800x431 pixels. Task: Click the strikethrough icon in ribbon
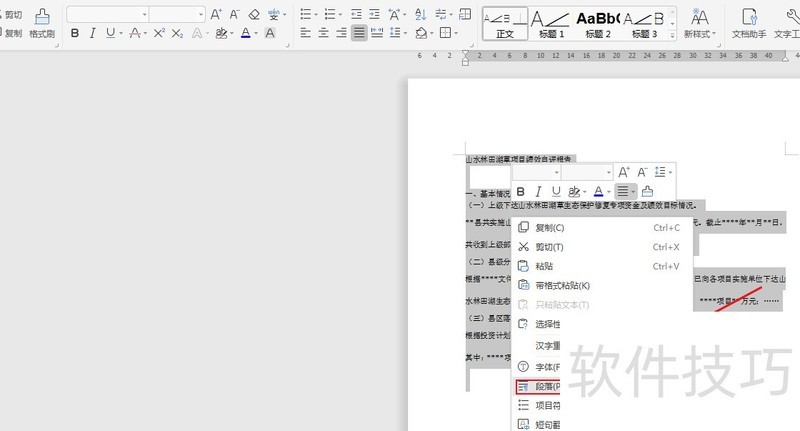pyautogui.click(x=134, y=33)
